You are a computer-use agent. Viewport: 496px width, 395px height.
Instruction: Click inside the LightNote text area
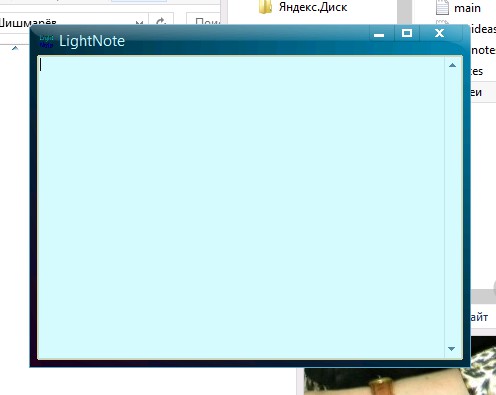click(241, 208)
